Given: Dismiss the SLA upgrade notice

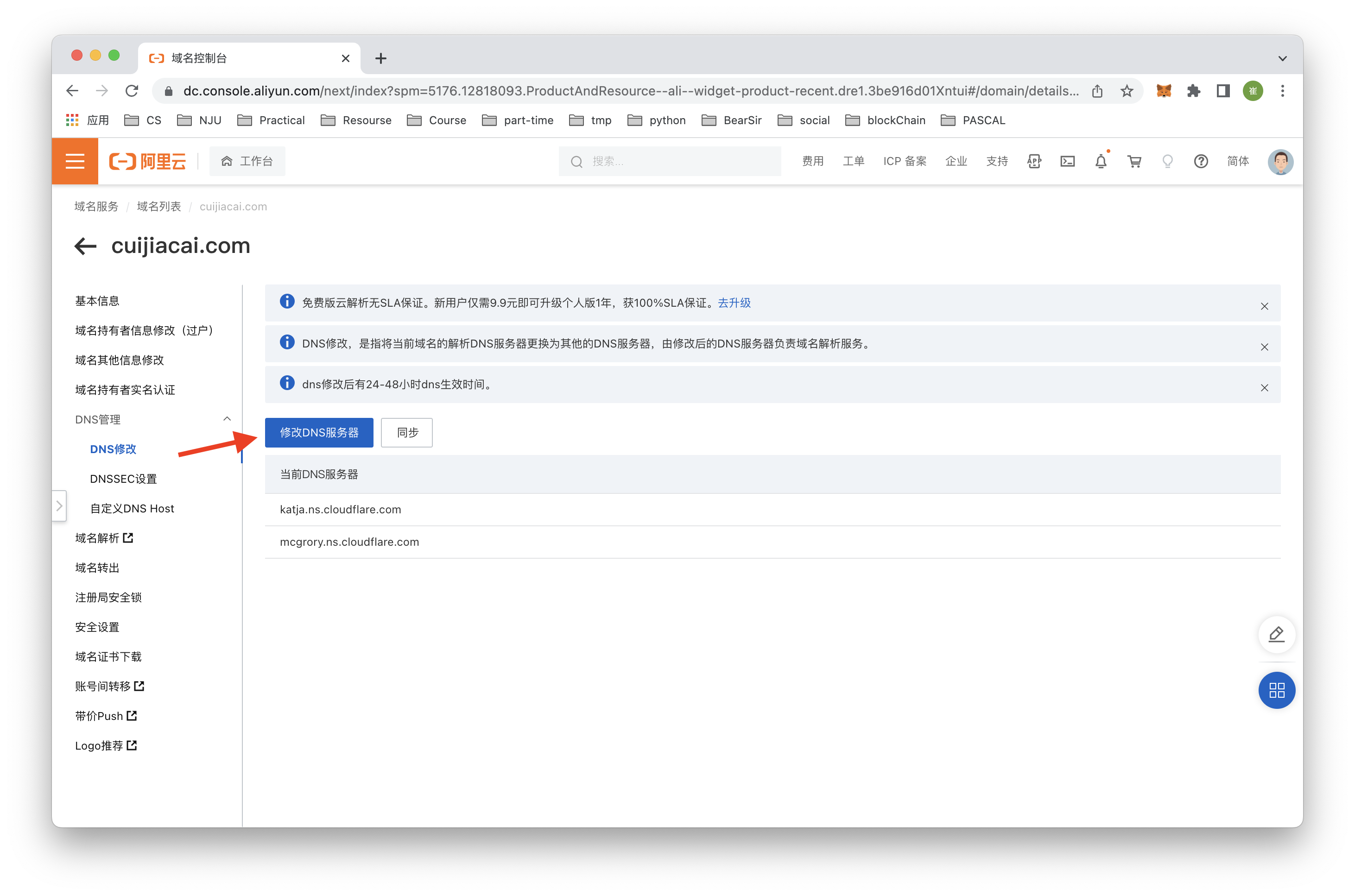Looking at the screenshot, I should click(1264, 306).
